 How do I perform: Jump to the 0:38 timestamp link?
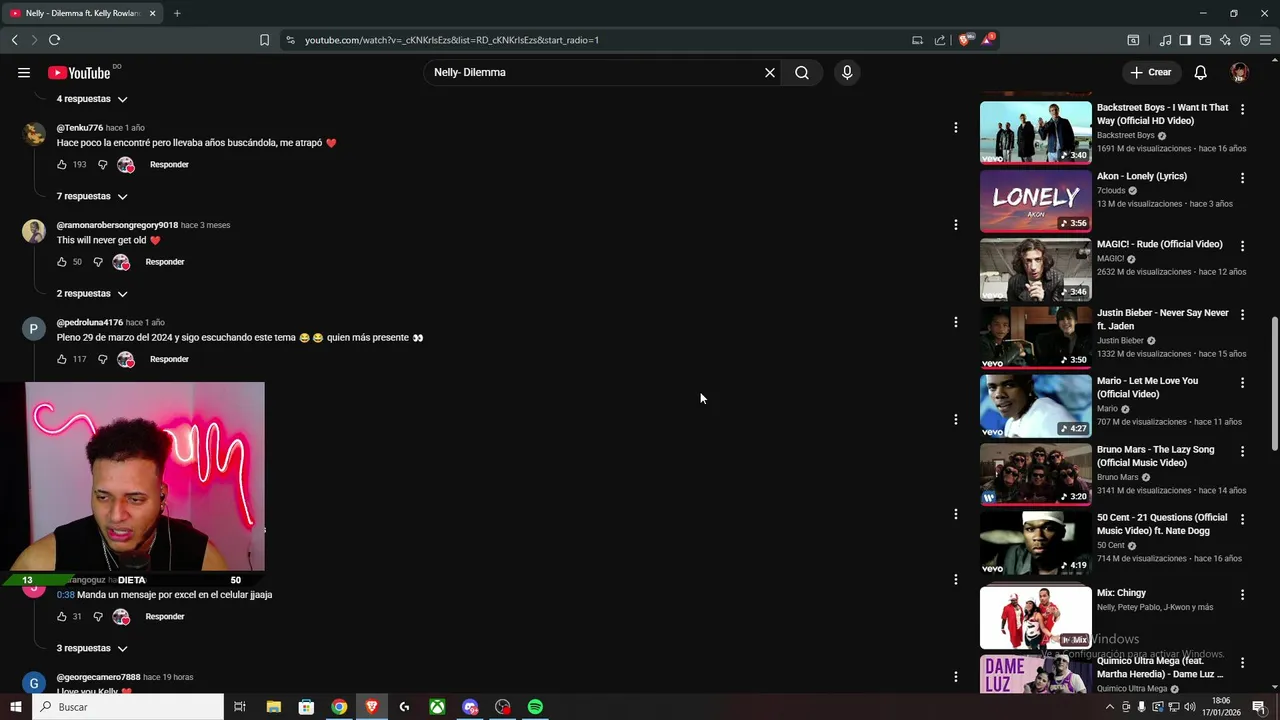(x=65, y=595)
